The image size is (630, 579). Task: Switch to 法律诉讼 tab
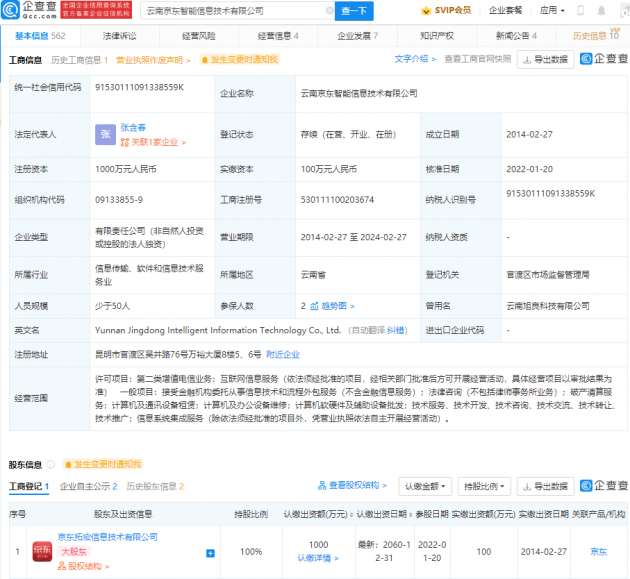click(120, 36)
